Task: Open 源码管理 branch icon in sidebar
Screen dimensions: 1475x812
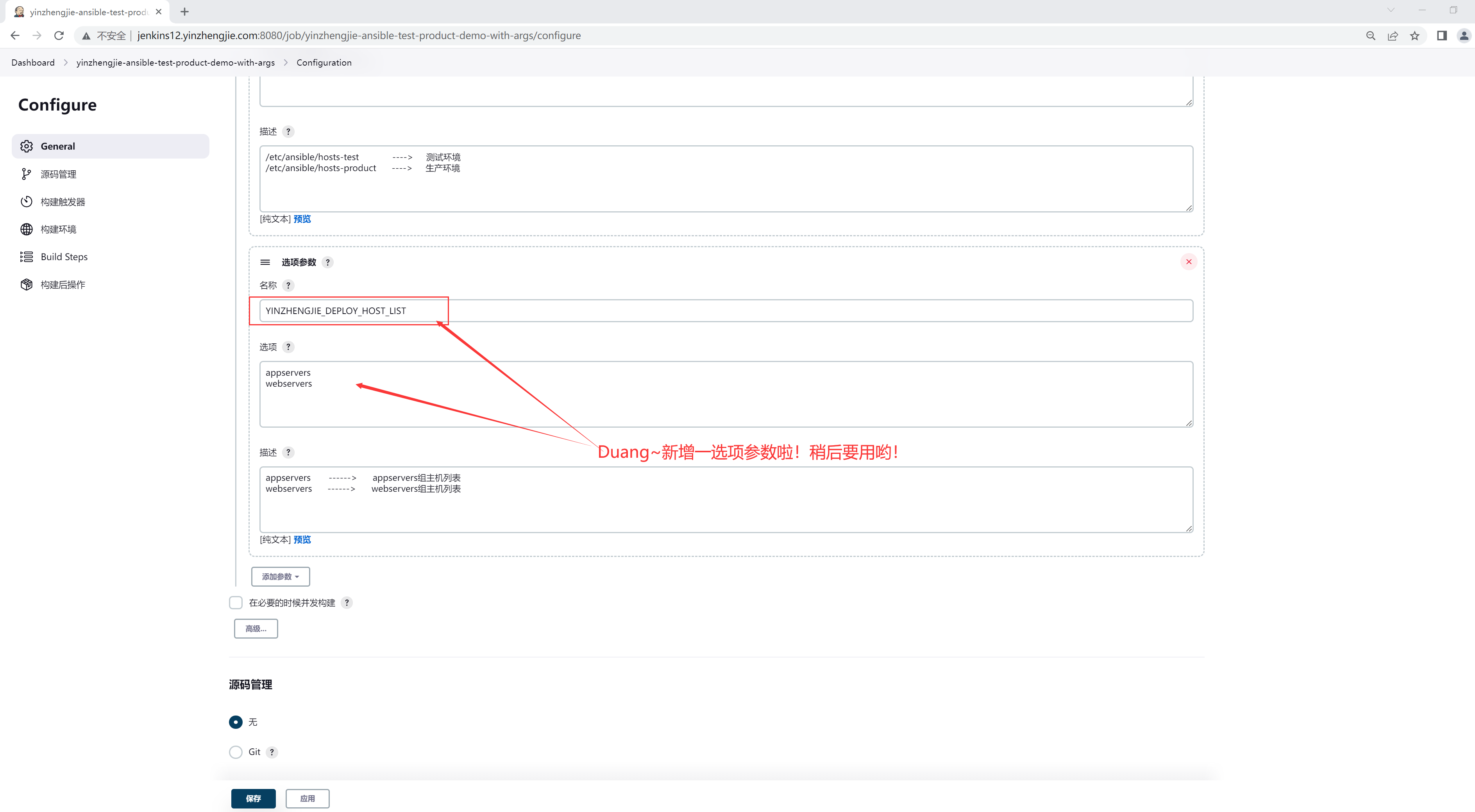Action: 26,174
